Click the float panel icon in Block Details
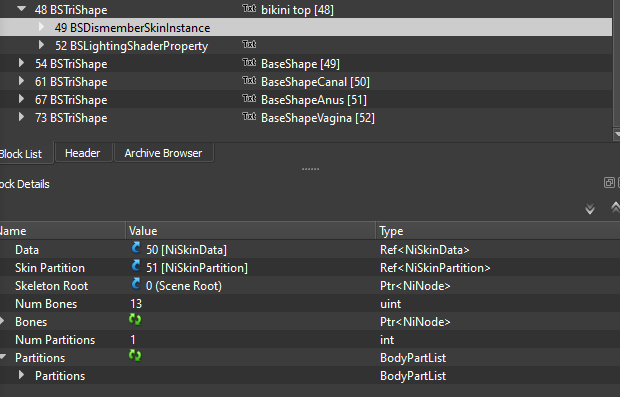The width and height of the screenshot is (620, 397). tap(609, 183)
